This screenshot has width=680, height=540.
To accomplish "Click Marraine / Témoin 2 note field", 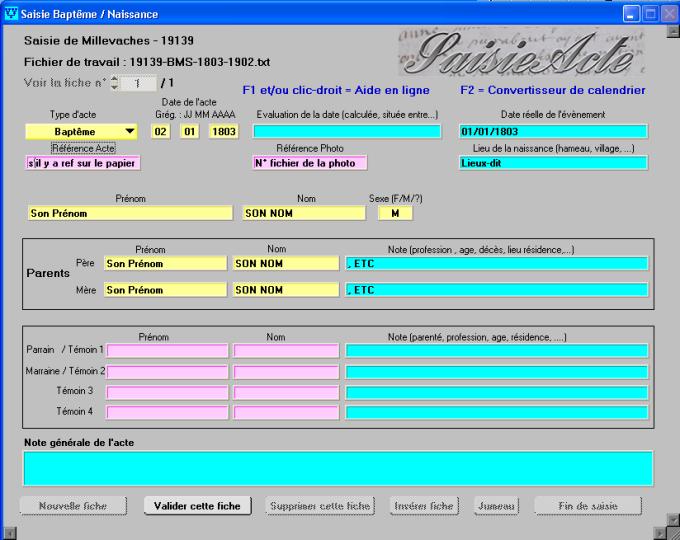I will click(497, 372).
